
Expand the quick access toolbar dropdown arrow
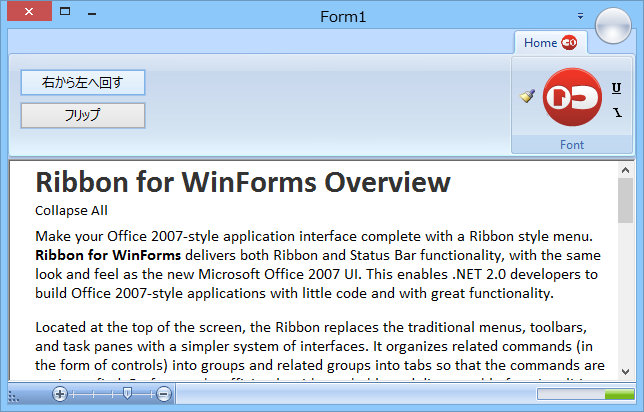[580, 16]
